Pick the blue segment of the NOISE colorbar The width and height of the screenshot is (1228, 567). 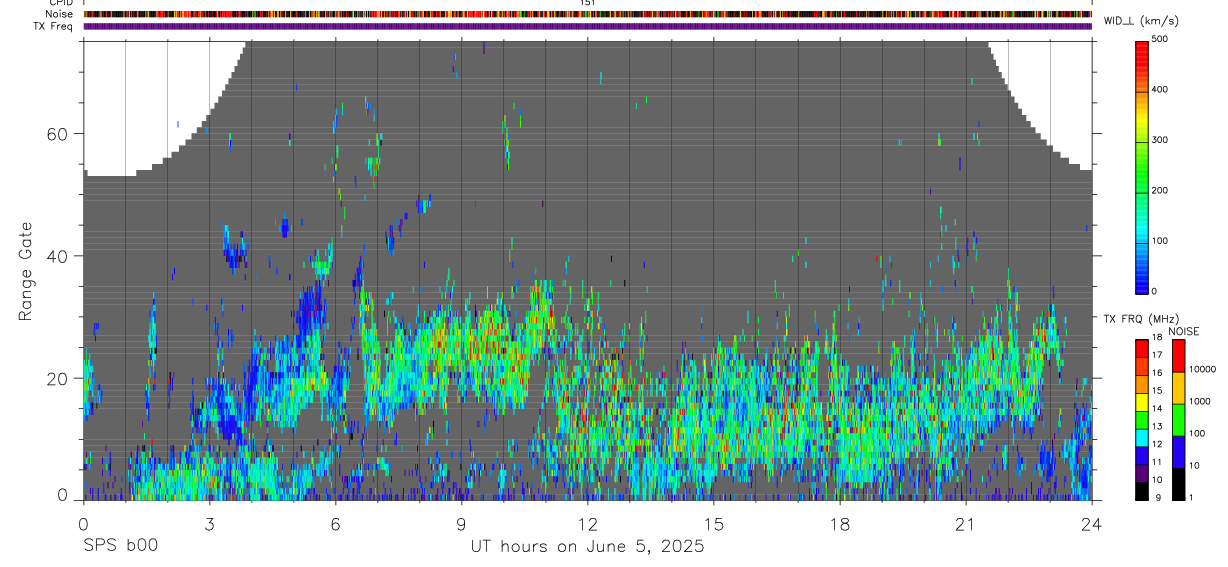(1178, 452)
